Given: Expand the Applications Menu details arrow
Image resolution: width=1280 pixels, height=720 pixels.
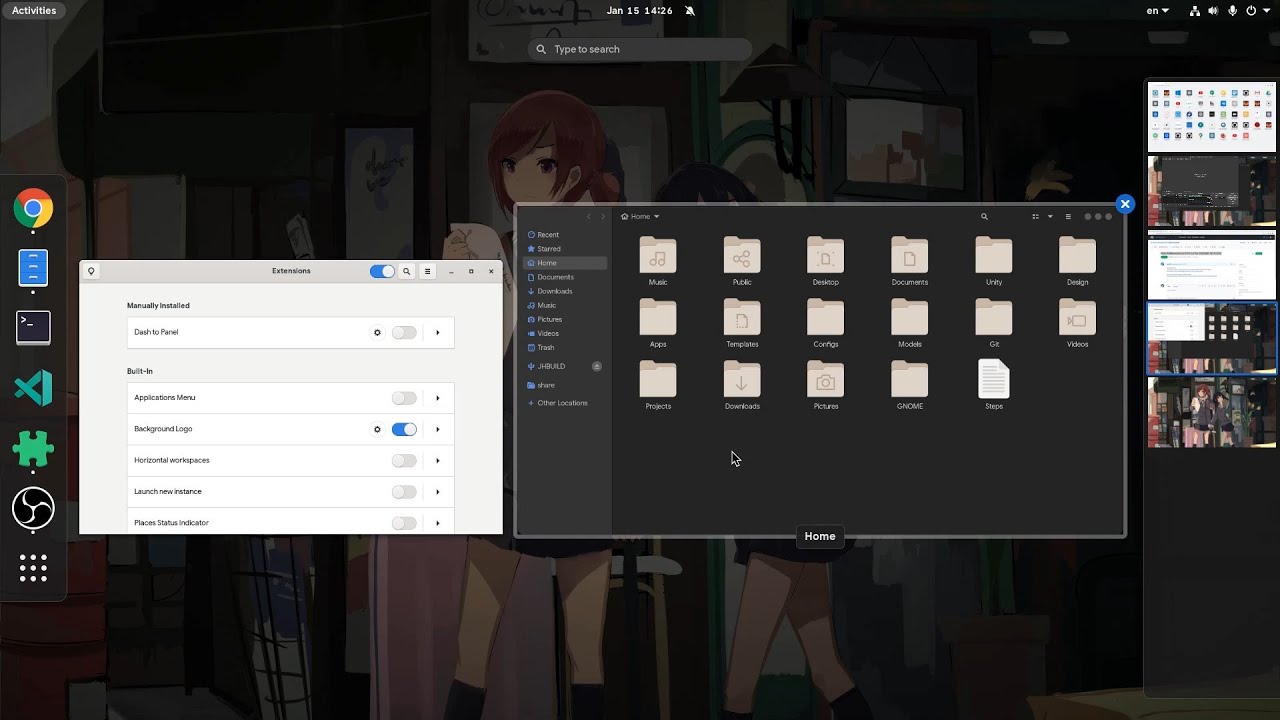Looking at the screenshot, I should pyautogui.click(x=438, y=398).
